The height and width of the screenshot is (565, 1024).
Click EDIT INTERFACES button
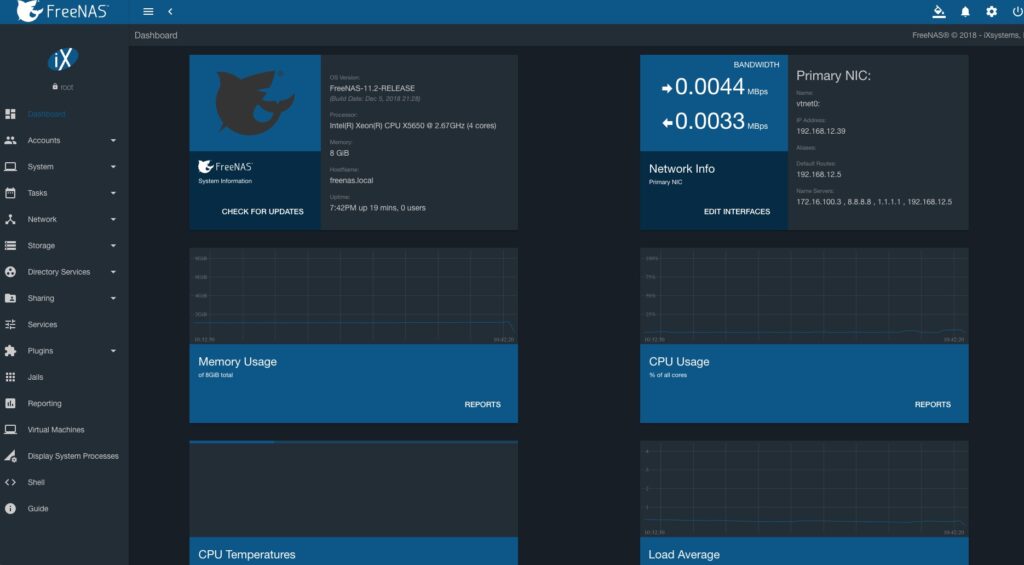[x=737, y=212]
